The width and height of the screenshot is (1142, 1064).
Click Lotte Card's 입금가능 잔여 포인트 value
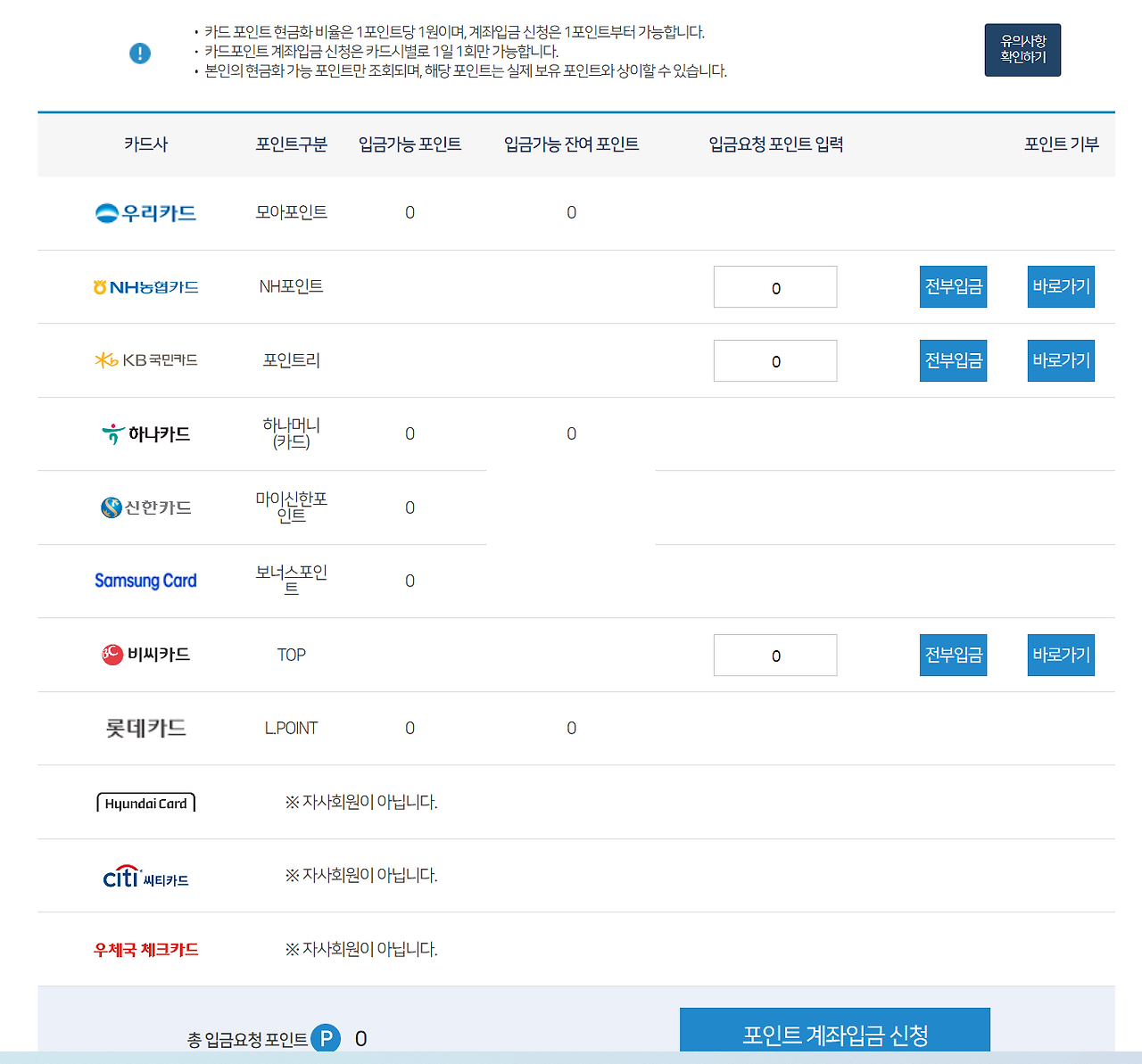[x=571, y=728]
